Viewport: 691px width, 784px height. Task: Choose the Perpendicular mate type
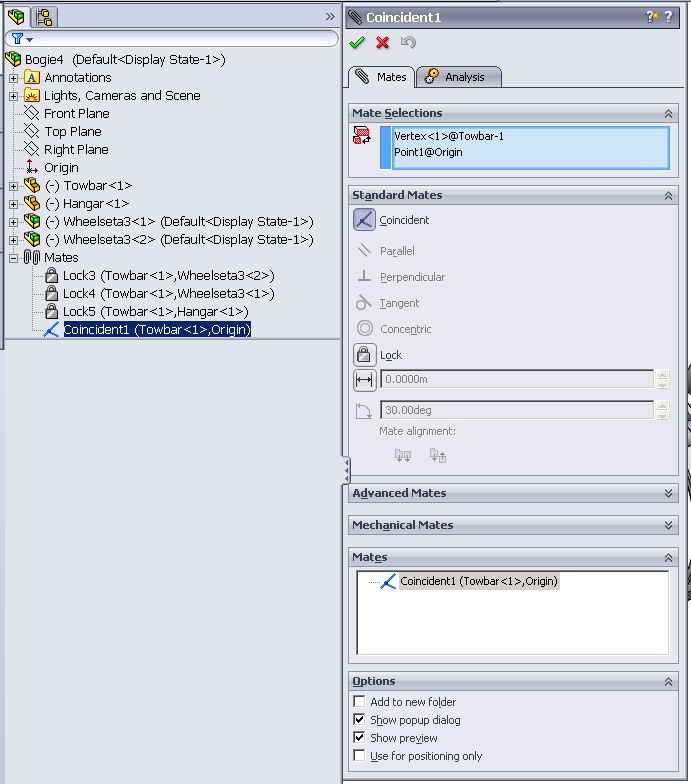pos(364,276)
